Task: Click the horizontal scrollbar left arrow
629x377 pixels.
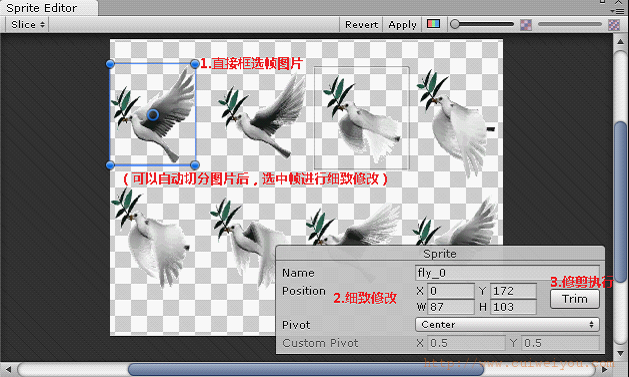Action: (8, 369)
